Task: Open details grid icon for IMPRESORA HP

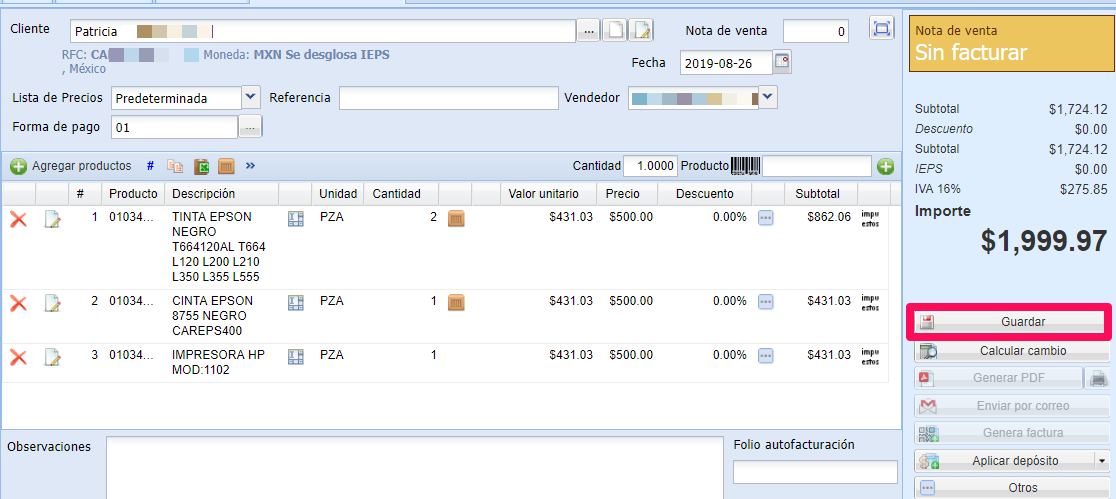Action: tap(295, 356)
